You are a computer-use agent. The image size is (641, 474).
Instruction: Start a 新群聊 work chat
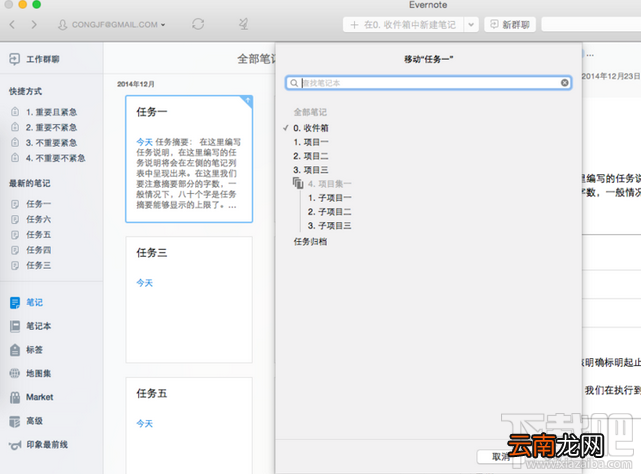[x=510, y=25]
